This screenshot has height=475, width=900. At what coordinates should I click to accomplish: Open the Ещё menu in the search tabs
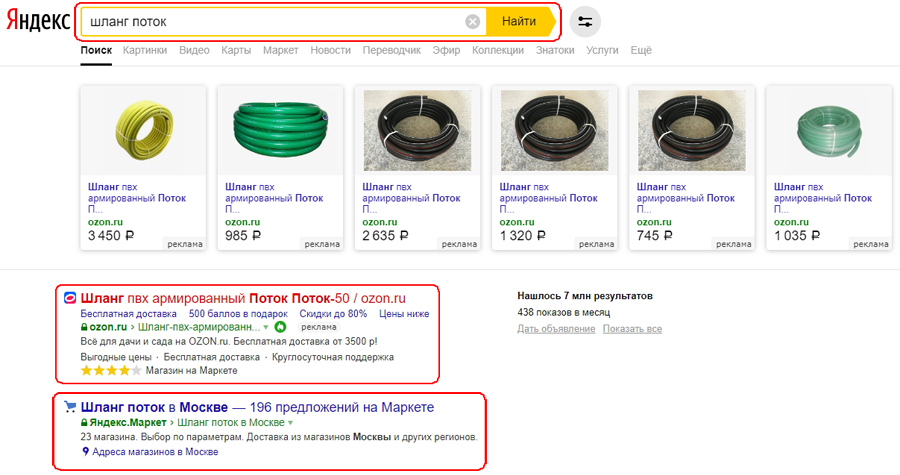641,50
